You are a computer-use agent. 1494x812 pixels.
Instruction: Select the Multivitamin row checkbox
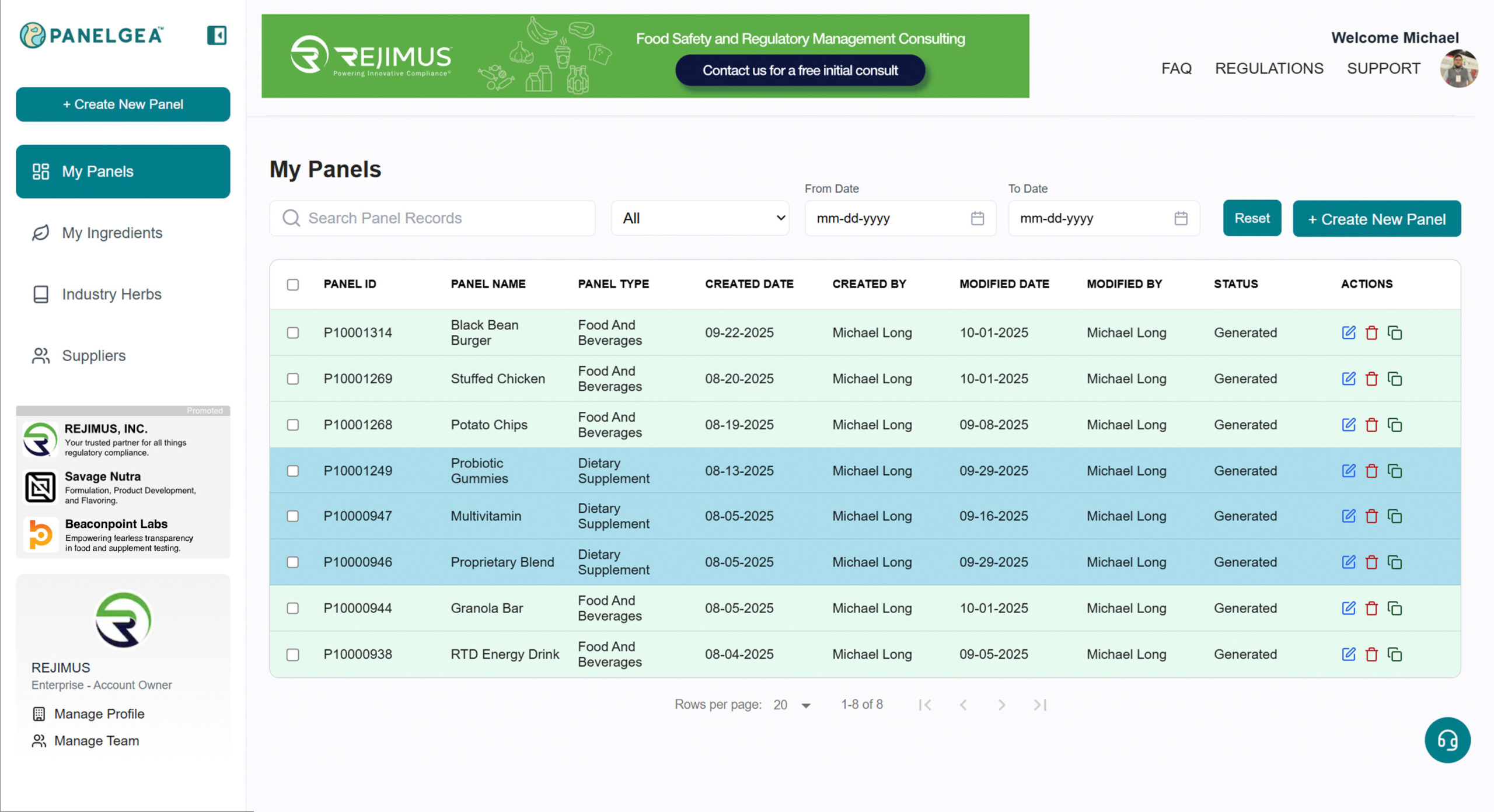click(293, 516)
